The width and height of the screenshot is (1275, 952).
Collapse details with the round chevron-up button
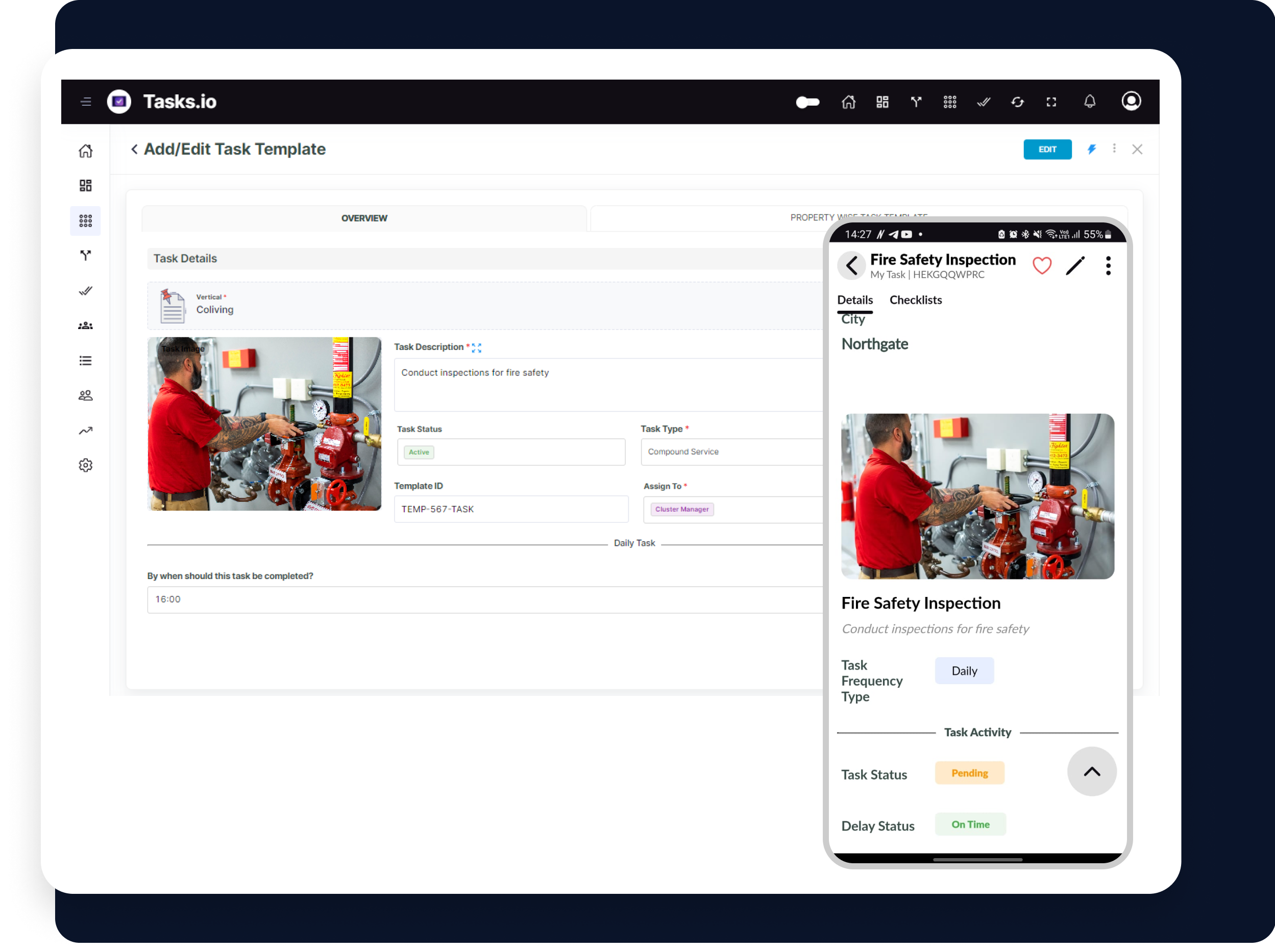[1092, 771]
